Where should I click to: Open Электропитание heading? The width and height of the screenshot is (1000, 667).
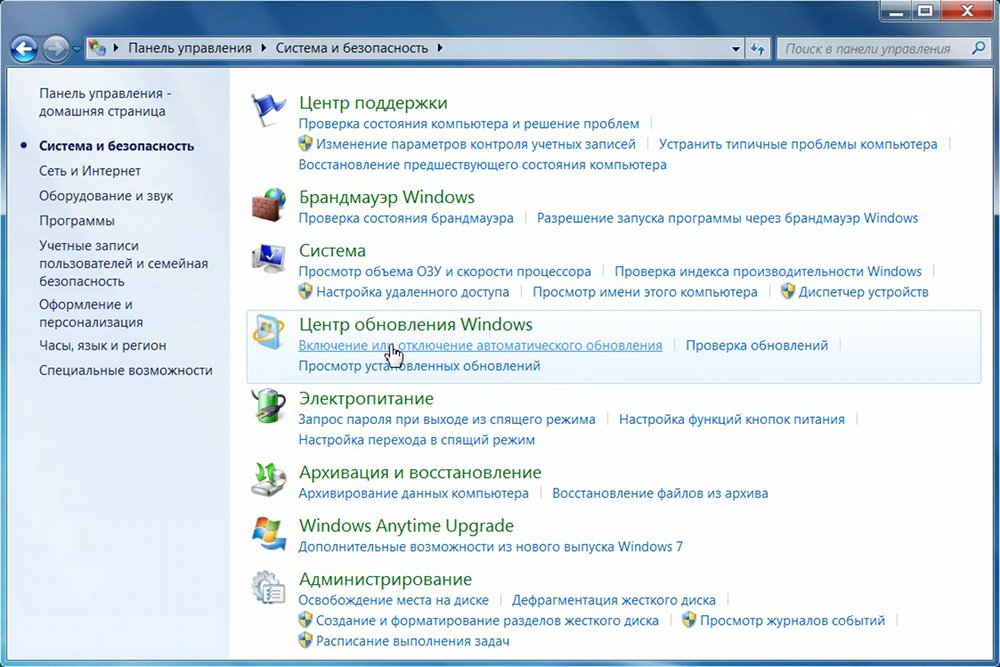(367, 399)
